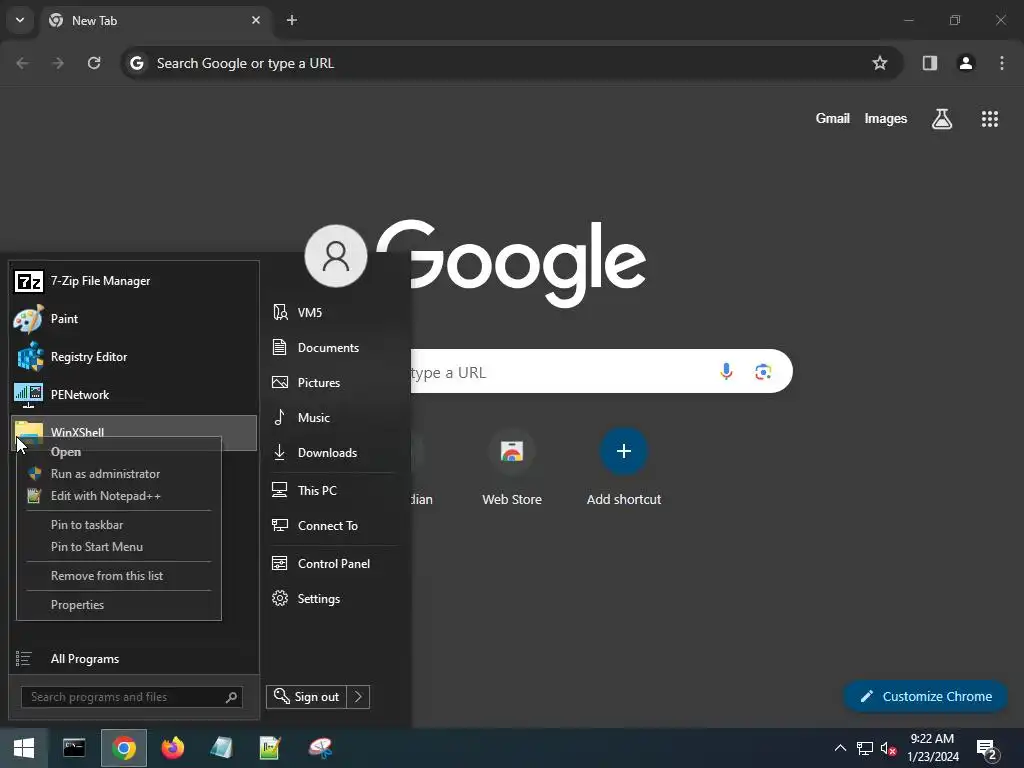Expand All Programs list
The height and width of the screenshot is (768, 1024).
click(x=134, y=659)
